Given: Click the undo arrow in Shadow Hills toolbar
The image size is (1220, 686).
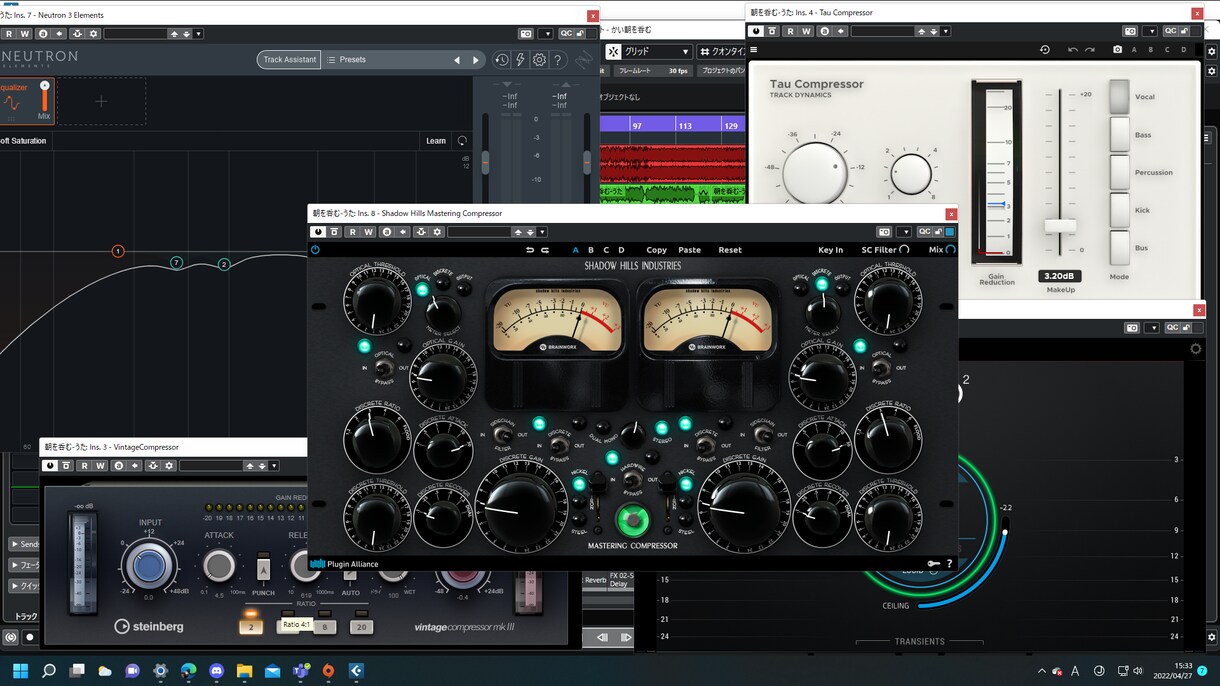Looking at the screenshot, I should pos(530,250).
